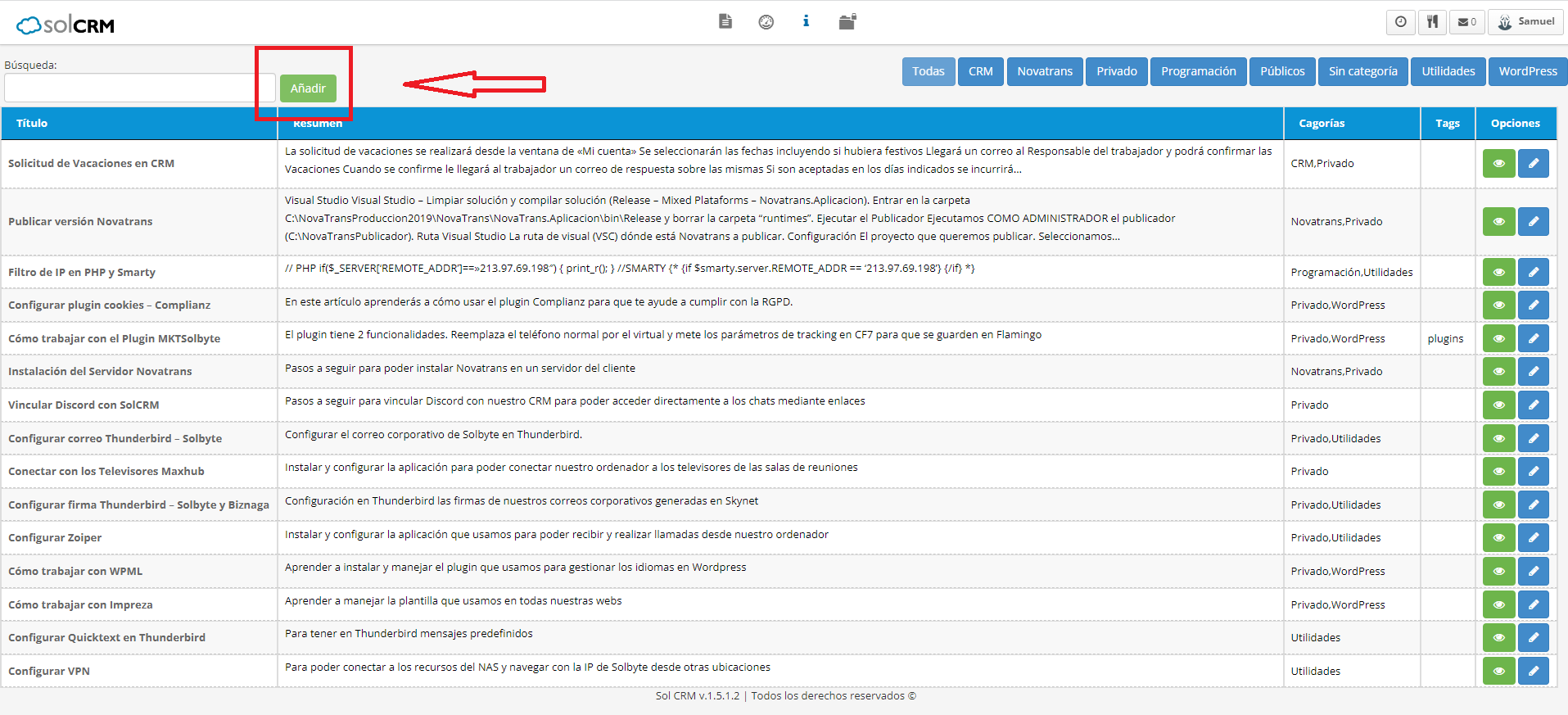Edit Publicar versión Novatrans with pencil
1568x715 pixels.
pos(1533,221)
